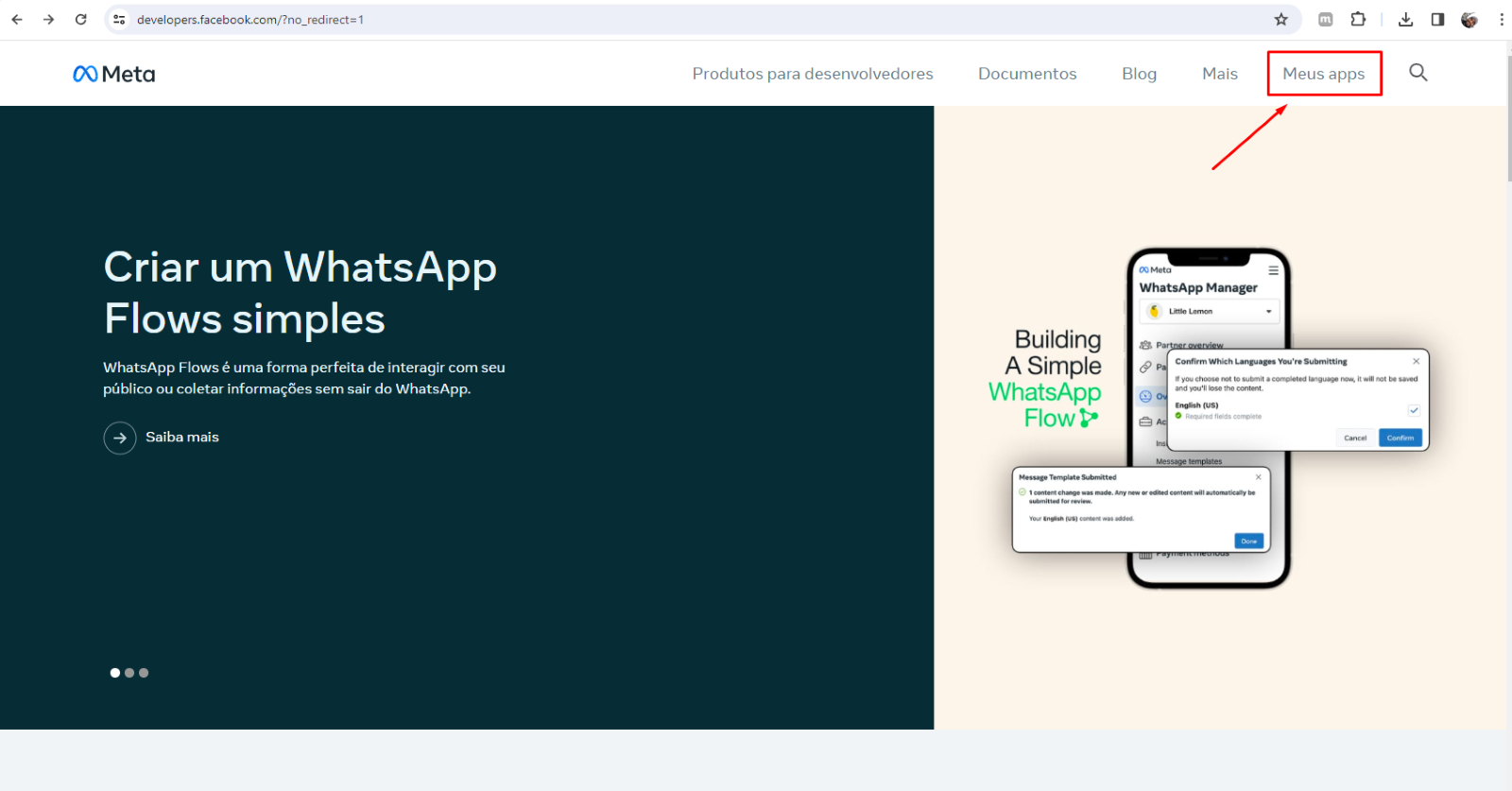This screenshot has height=791, width=1512.
Task: Open the Chrome three-dot menu
Action: 1501,19
